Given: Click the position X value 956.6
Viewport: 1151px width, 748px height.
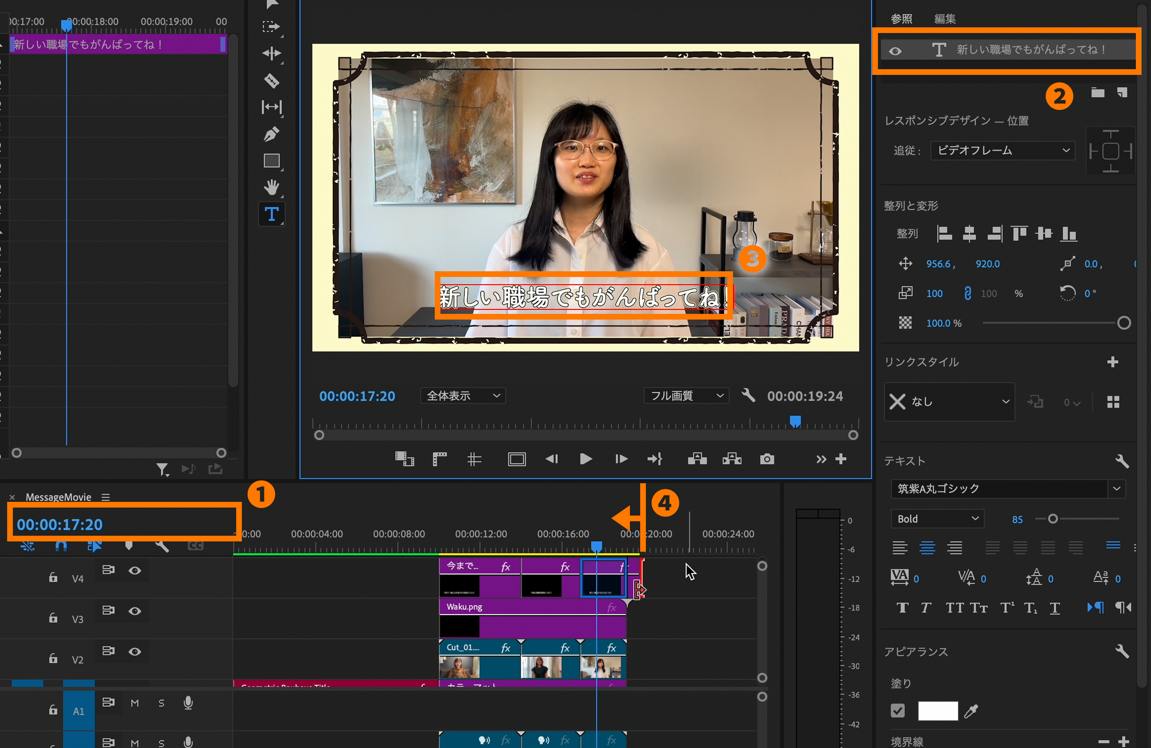Looking at the screenshot, I should (x=938, y=264).
